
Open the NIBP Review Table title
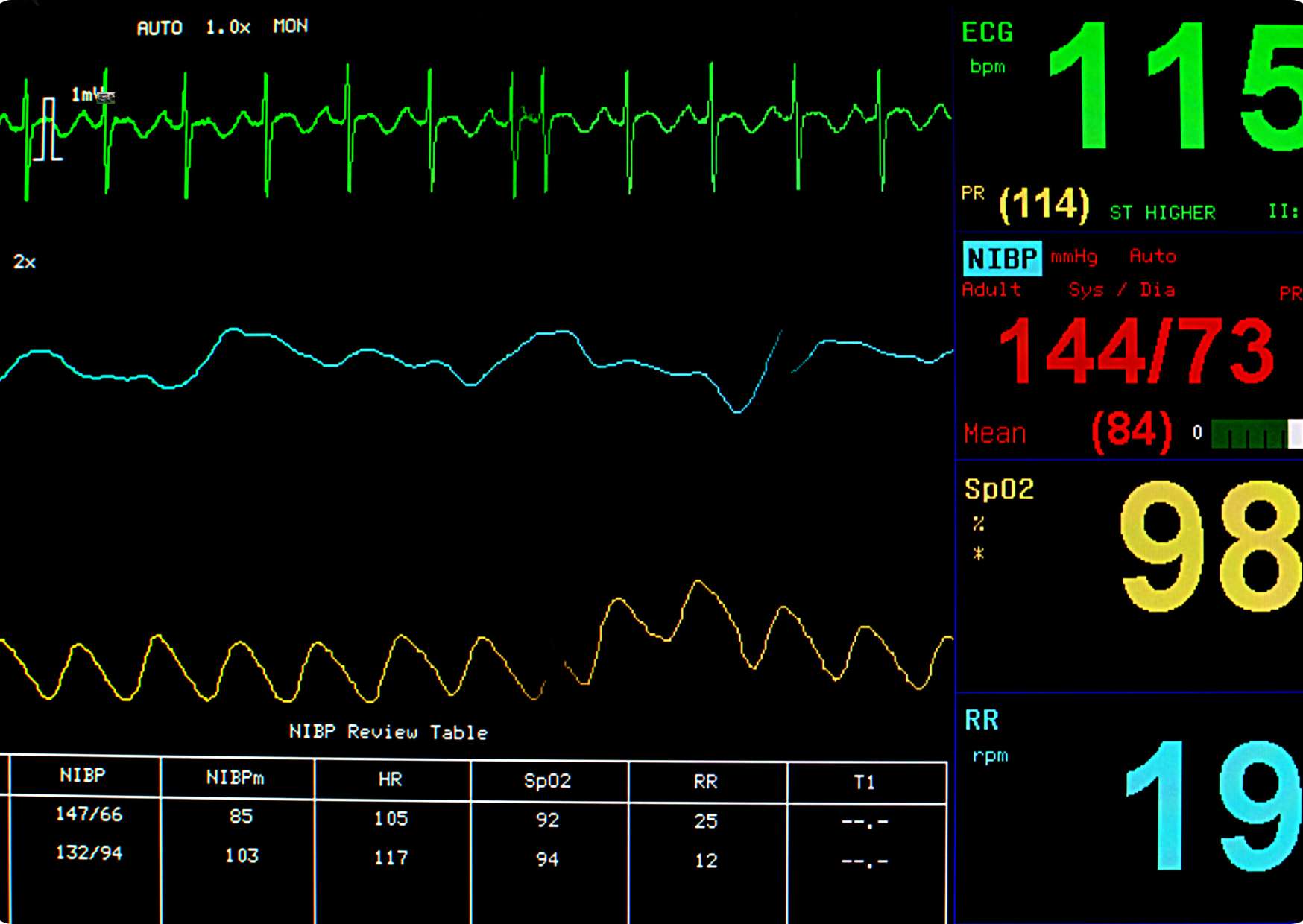point(388,732)
